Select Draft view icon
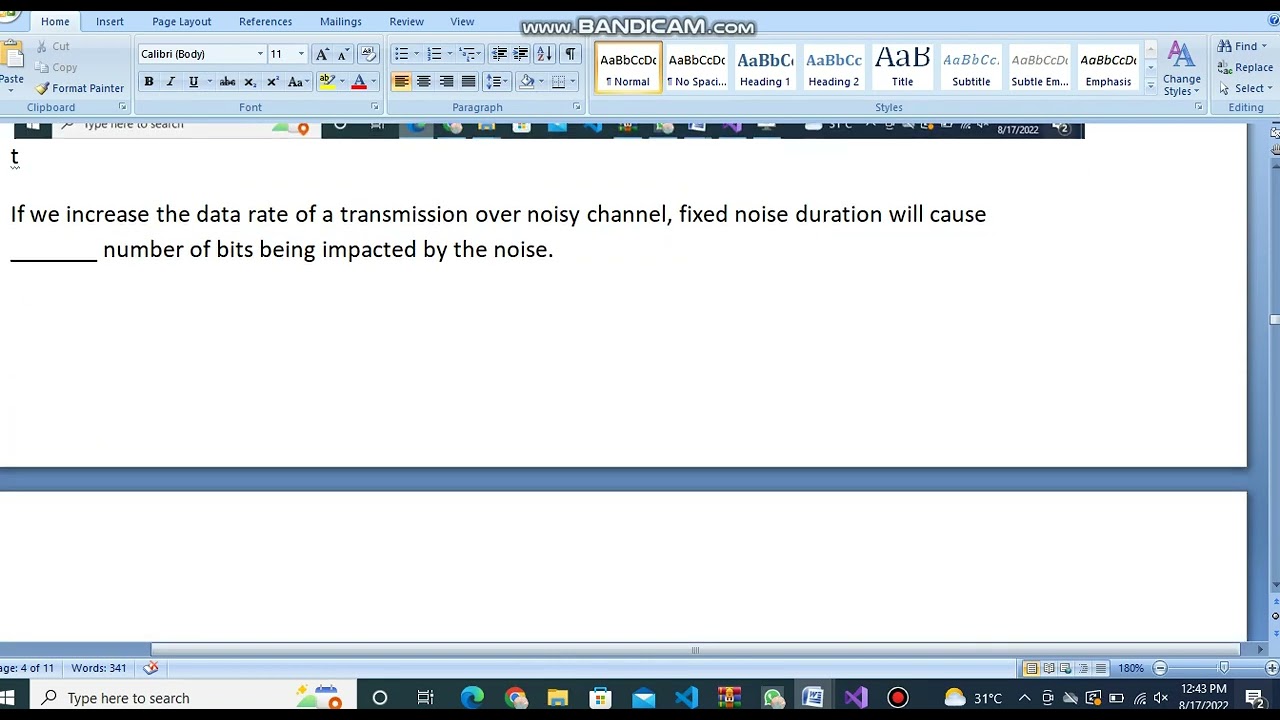The height and width of the screenshot is (720, 1280). tap(1100, 668)
